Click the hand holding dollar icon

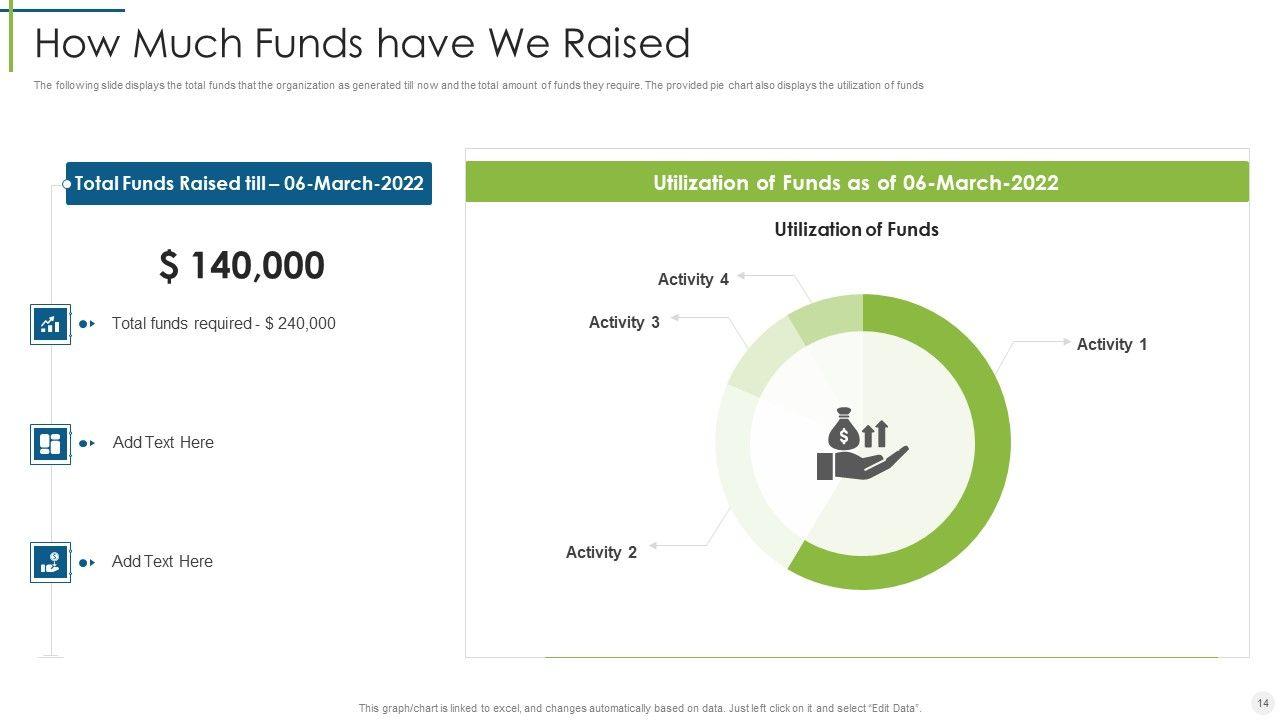(50, 562)
